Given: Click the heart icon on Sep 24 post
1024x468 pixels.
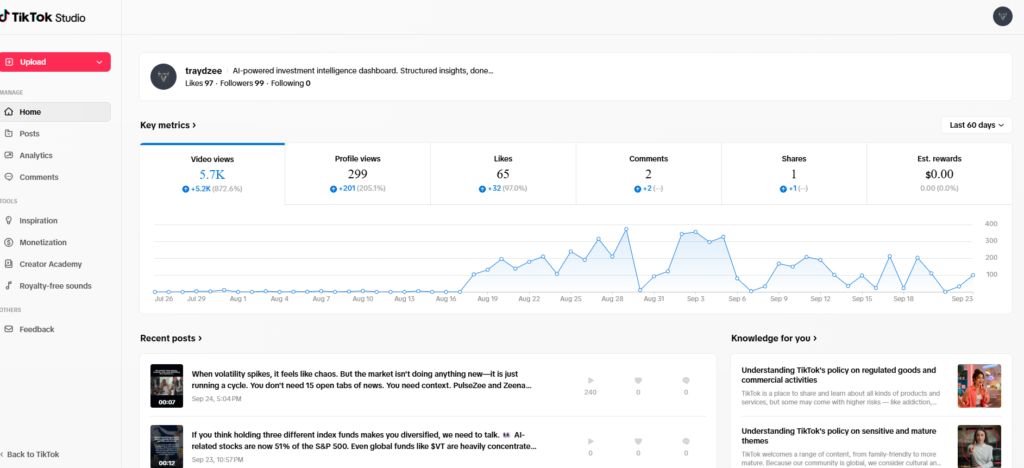Looking at the screenshot, I should coord(638,380).
